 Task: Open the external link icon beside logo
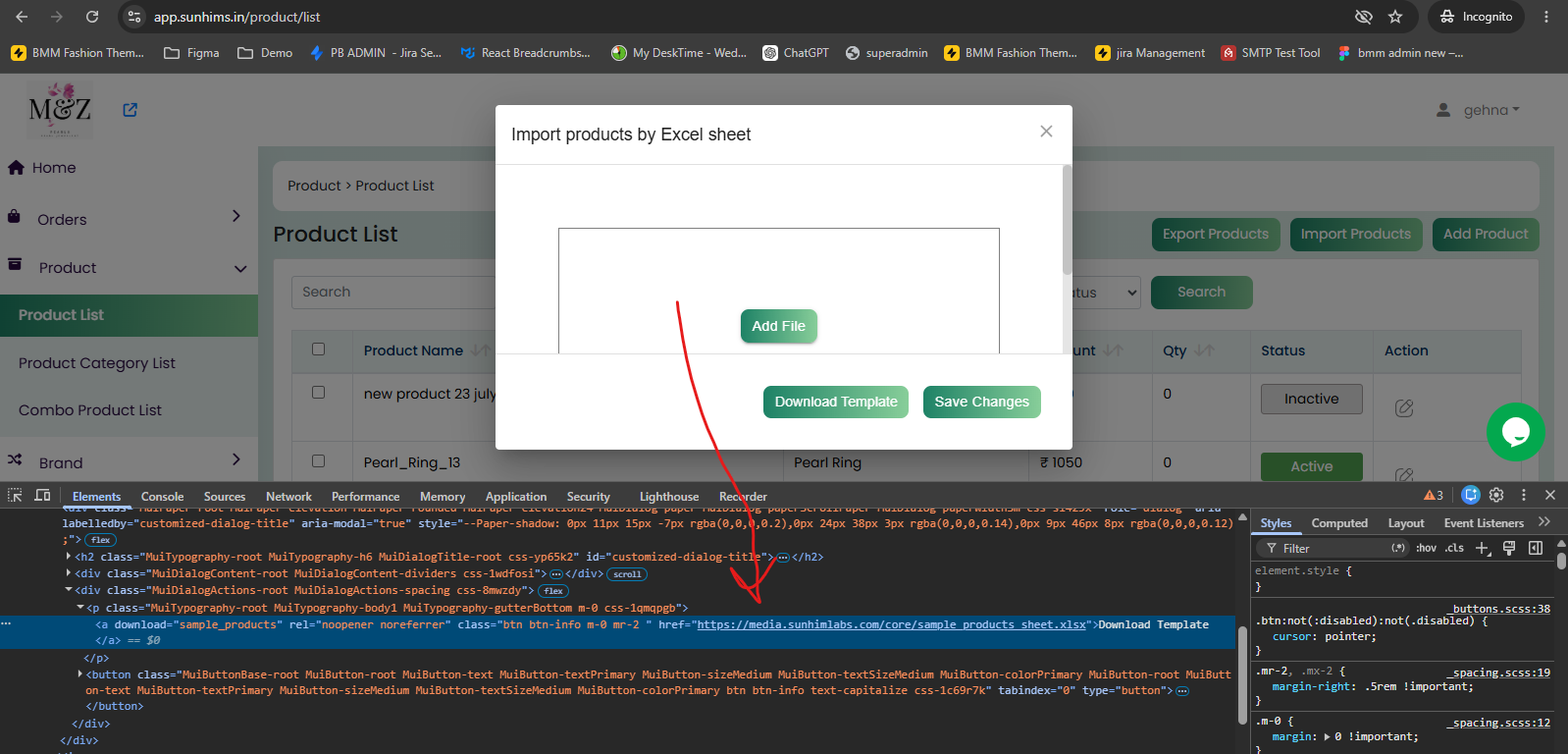pos(130,110)
